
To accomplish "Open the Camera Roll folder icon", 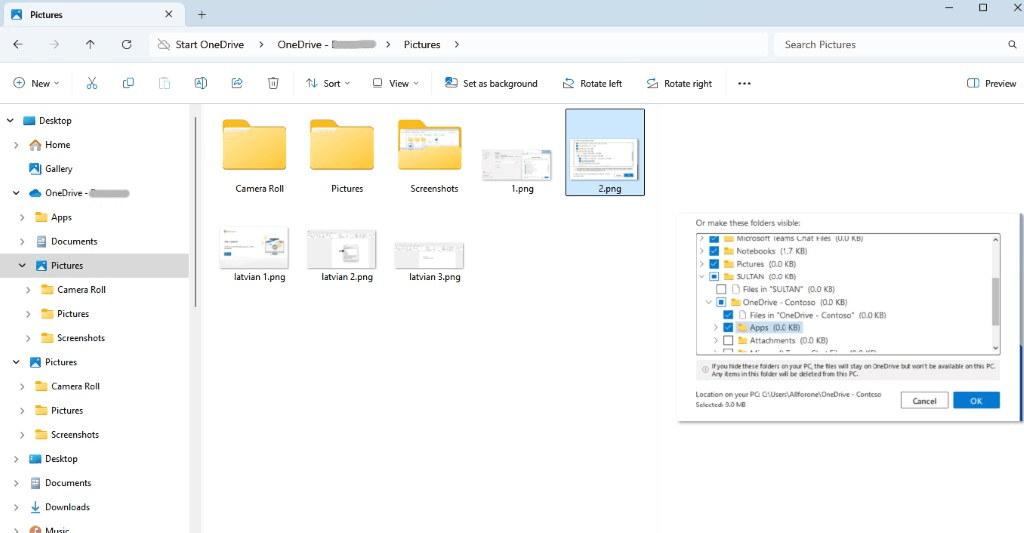I will click(255, 145).
